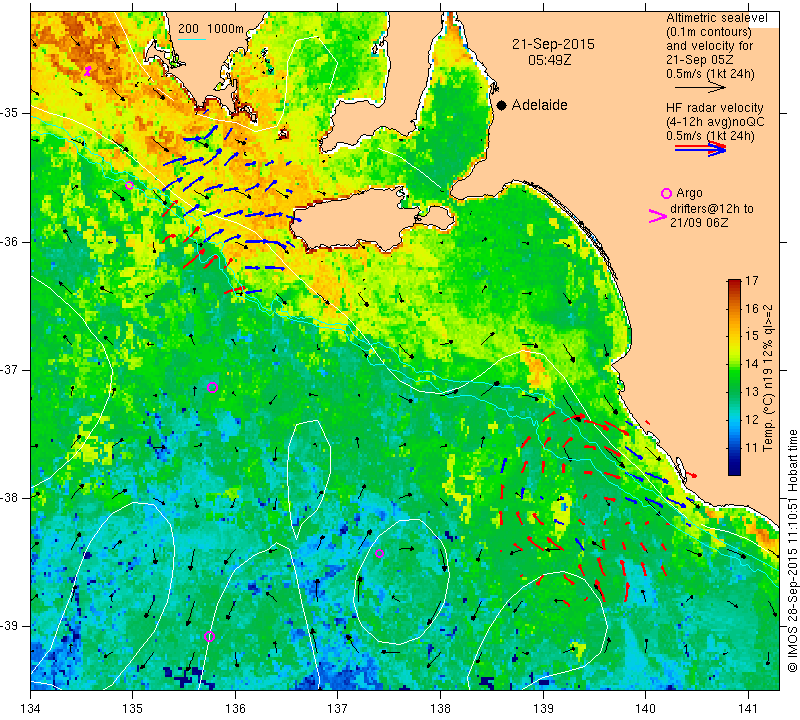800x720 pixels.
Task: Click the dark blue bottom end of colorbar
Action: (734, 471)
